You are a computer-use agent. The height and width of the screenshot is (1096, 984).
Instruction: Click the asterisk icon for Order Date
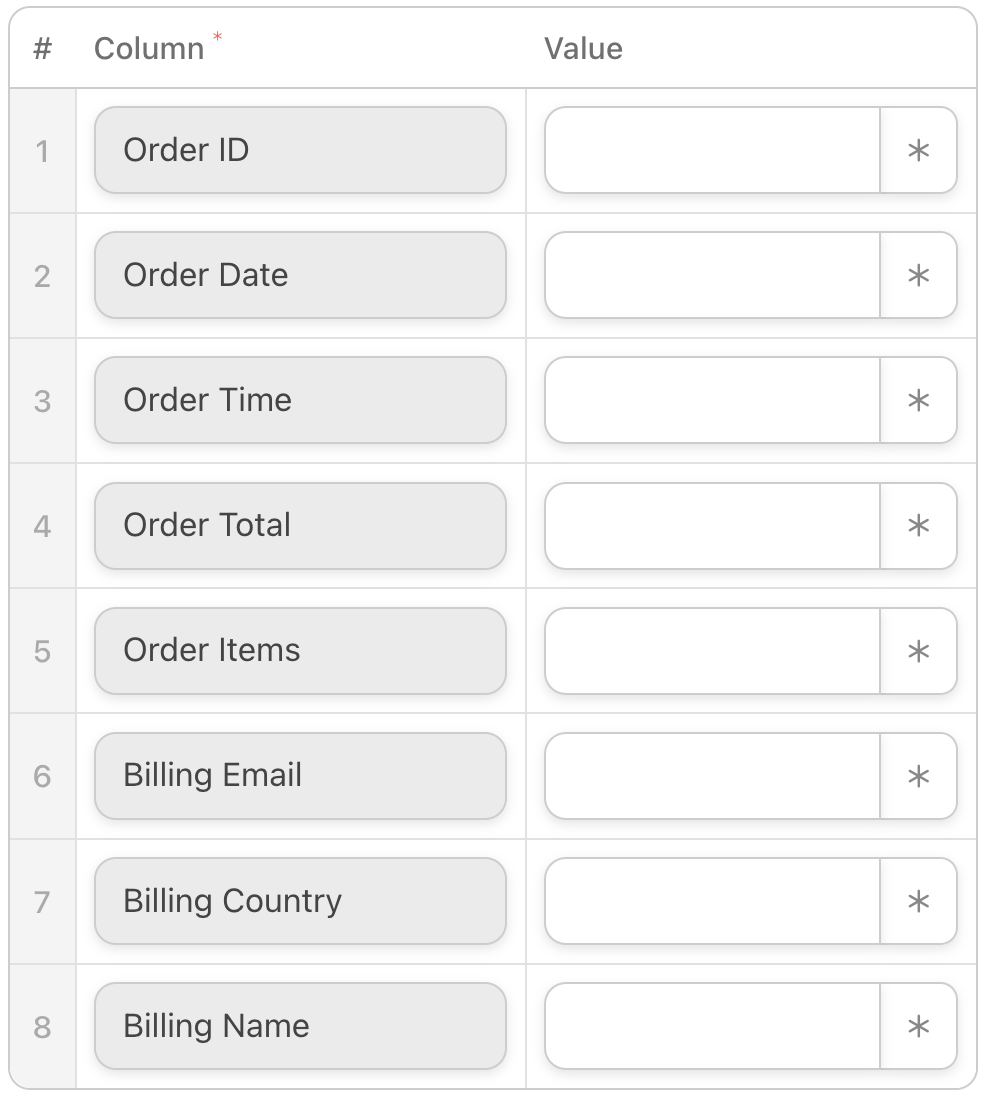pyautogui.click(x=918, y=276)
